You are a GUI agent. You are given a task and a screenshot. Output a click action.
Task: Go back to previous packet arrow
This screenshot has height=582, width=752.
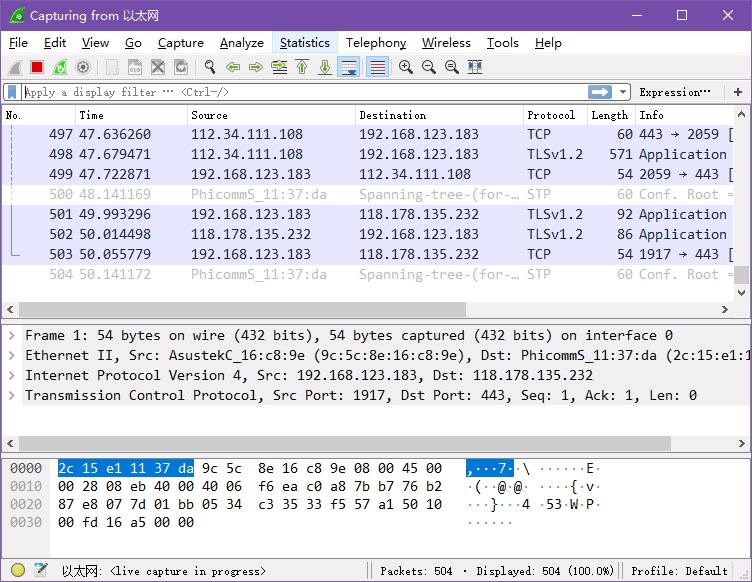(x=233, y=67)
